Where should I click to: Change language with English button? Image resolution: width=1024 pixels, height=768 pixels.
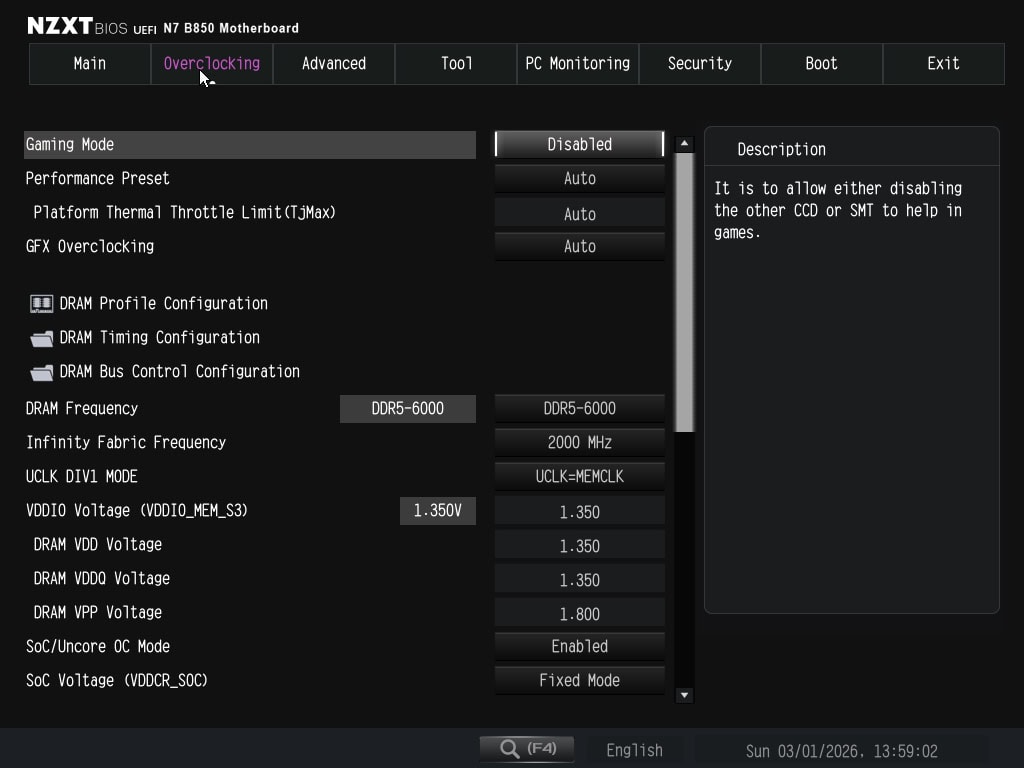click(x=634, y=750)
